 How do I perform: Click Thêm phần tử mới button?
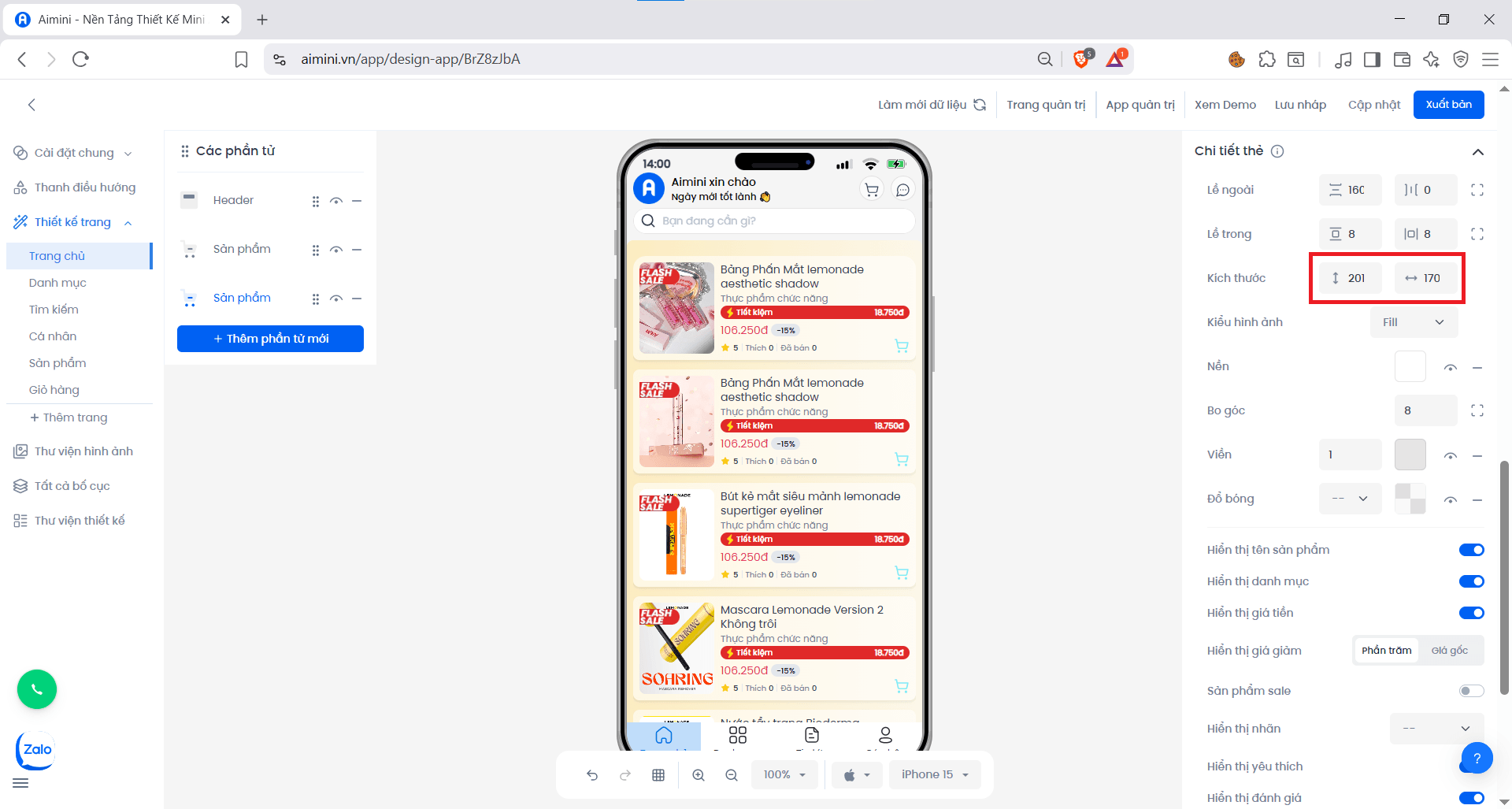pos(270,338)
